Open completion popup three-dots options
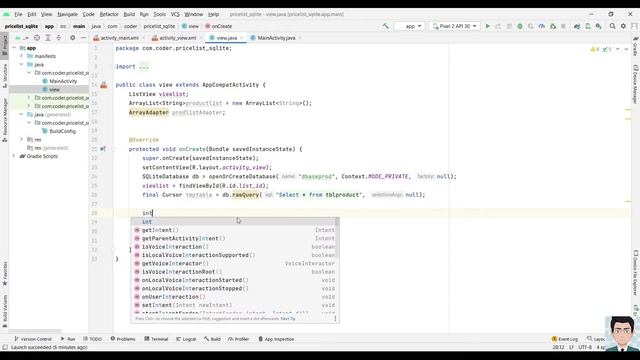The height and width of the screenshot is (360, 640). pos(335,318)
